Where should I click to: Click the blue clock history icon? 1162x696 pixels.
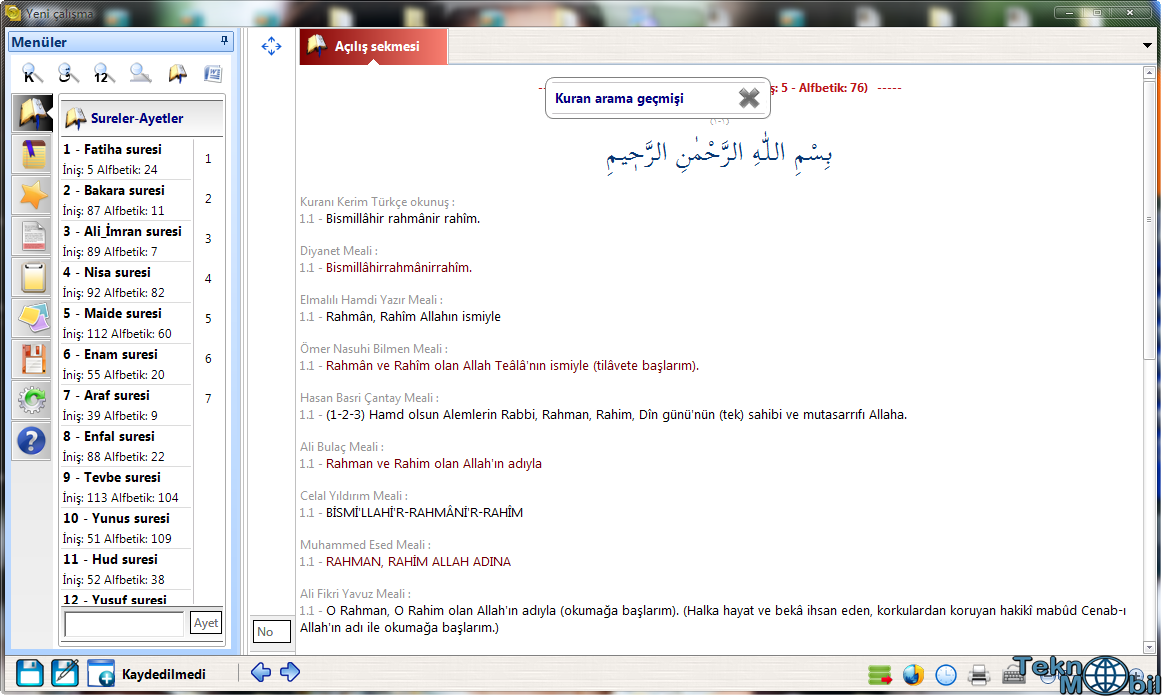(x=946, y=675)
